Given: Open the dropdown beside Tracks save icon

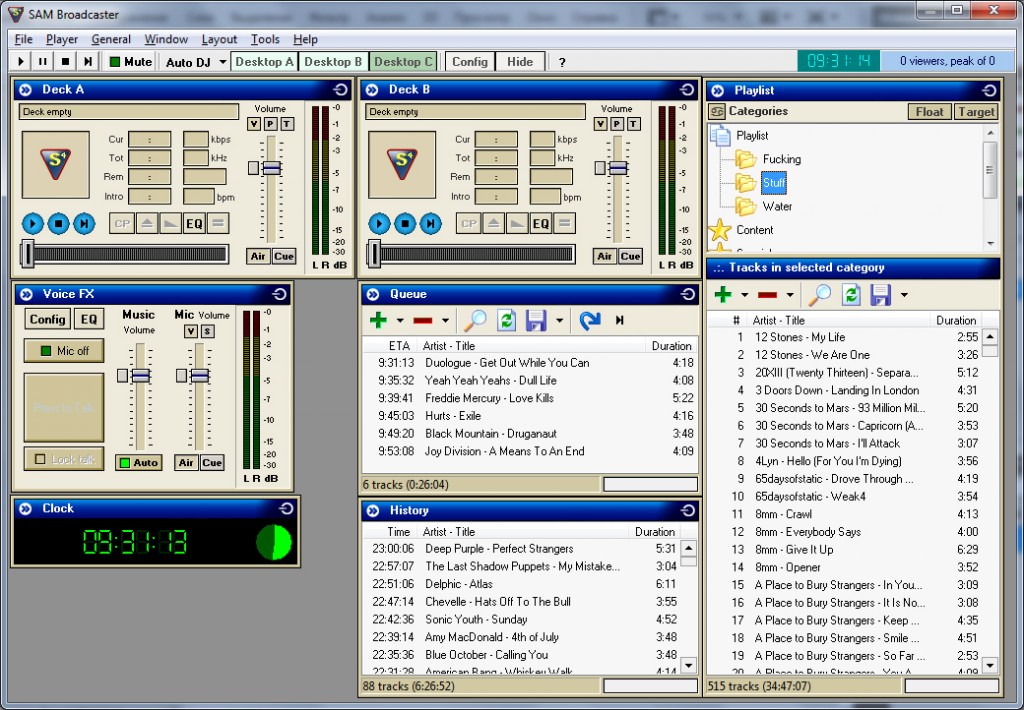Looking at the screenshot, I should pos(904,295).
